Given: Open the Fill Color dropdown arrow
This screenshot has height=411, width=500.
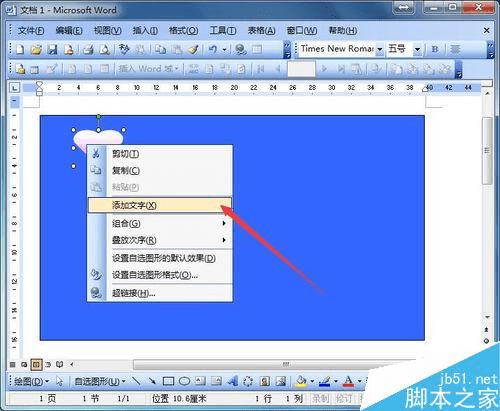Looking at the screenshot, I should click(x=312, y=381).
